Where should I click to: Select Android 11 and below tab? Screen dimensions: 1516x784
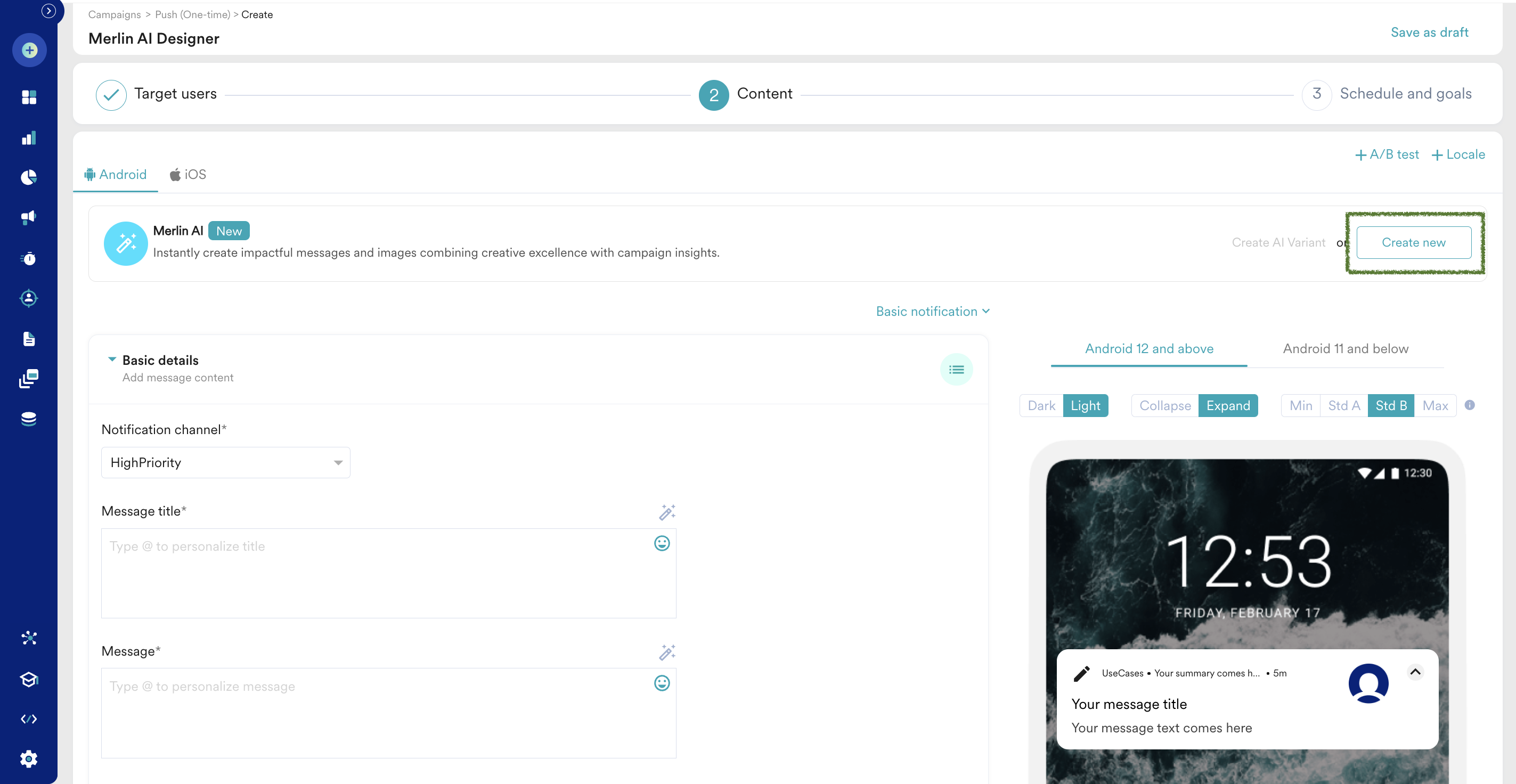1346,348
